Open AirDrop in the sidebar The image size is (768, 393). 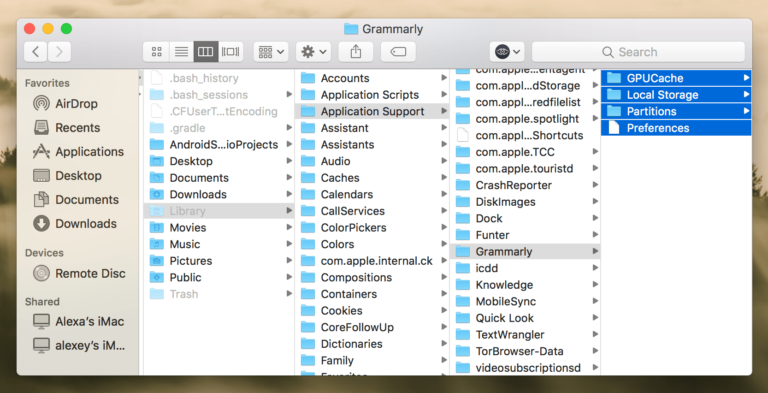click(x=76, y=104)
